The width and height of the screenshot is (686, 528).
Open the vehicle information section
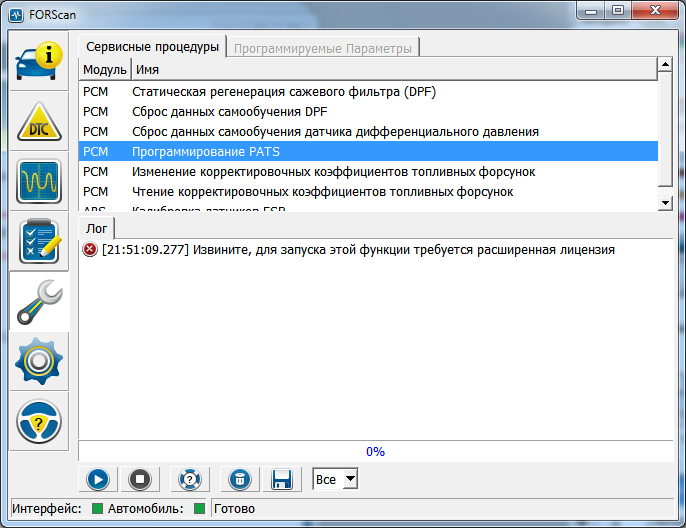[x=39, y=61]
